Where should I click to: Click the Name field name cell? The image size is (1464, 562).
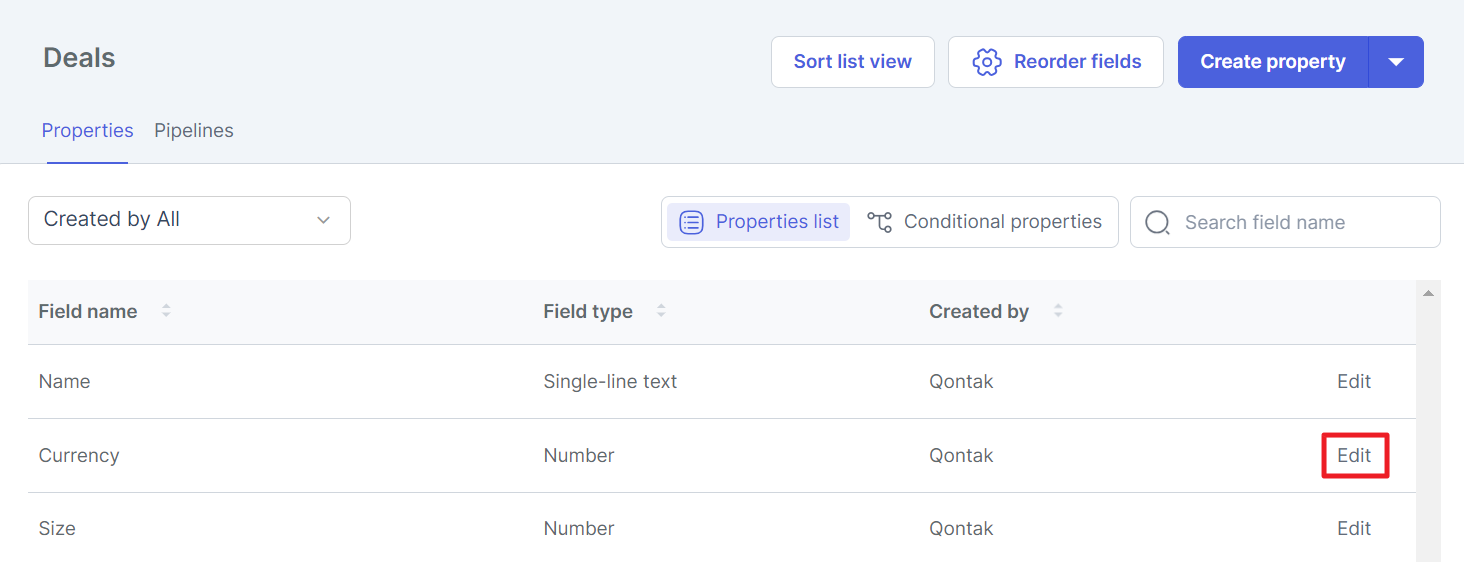(x=64, y=382)
